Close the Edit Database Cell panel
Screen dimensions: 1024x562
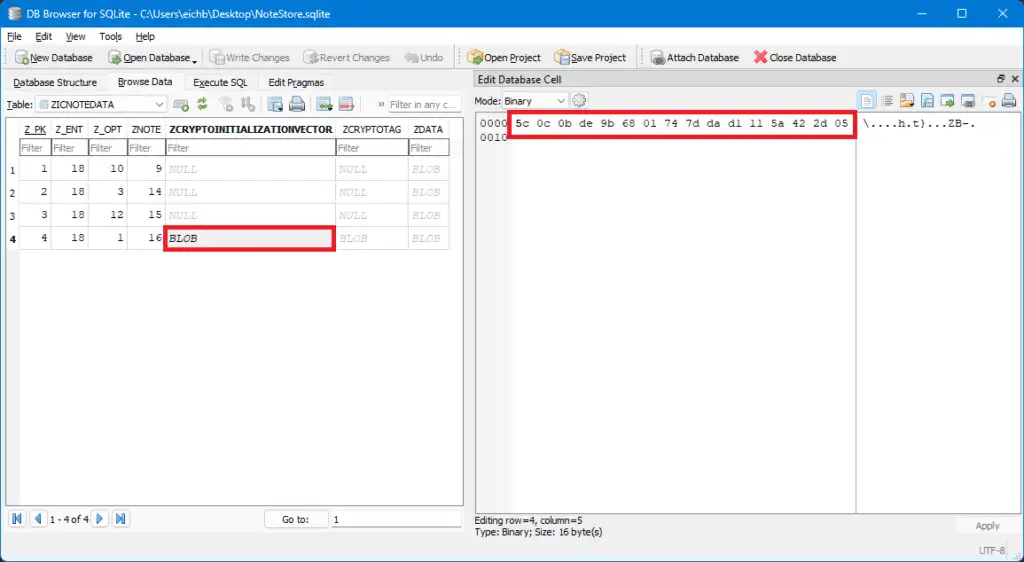[x=1015, y=79]
